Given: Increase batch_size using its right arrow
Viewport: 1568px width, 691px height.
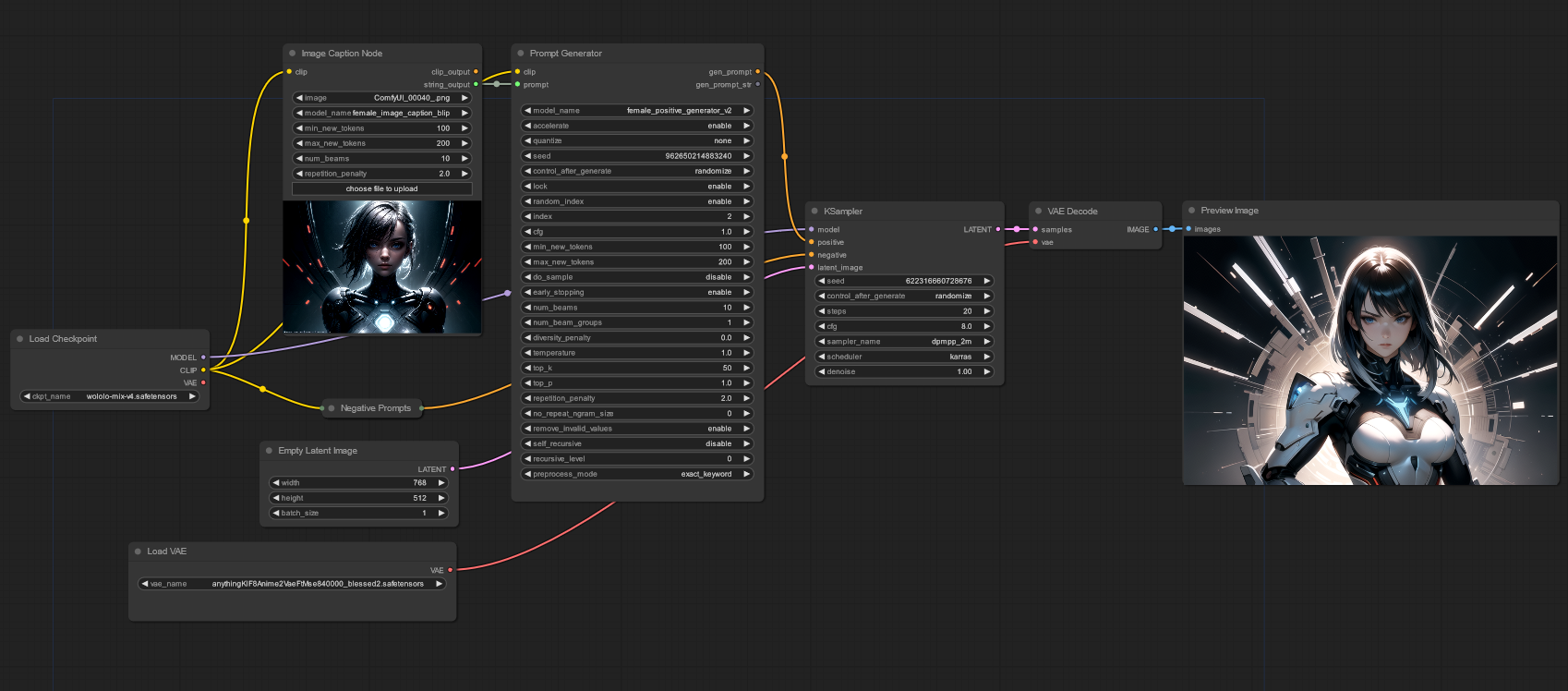Looking at the screenshot, I should pos(441,513).
